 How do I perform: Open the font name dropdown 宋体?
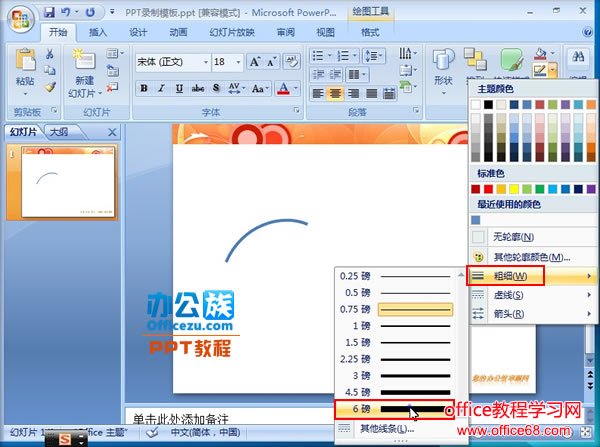(x=205, y=62)
